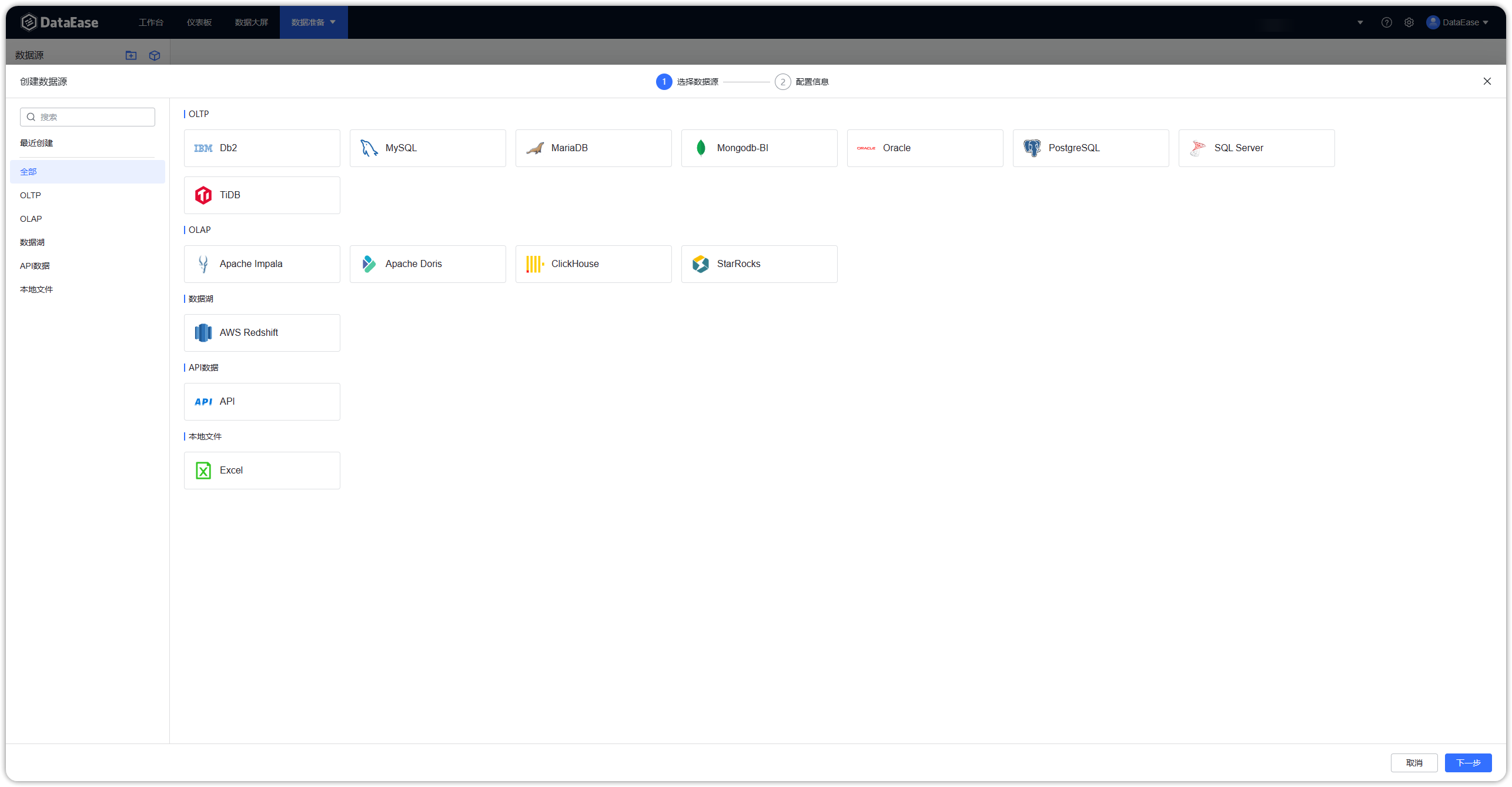This screenshot has height=787, width=1512.
Task: Click the StarRocks label text
Action: [738, 264]
